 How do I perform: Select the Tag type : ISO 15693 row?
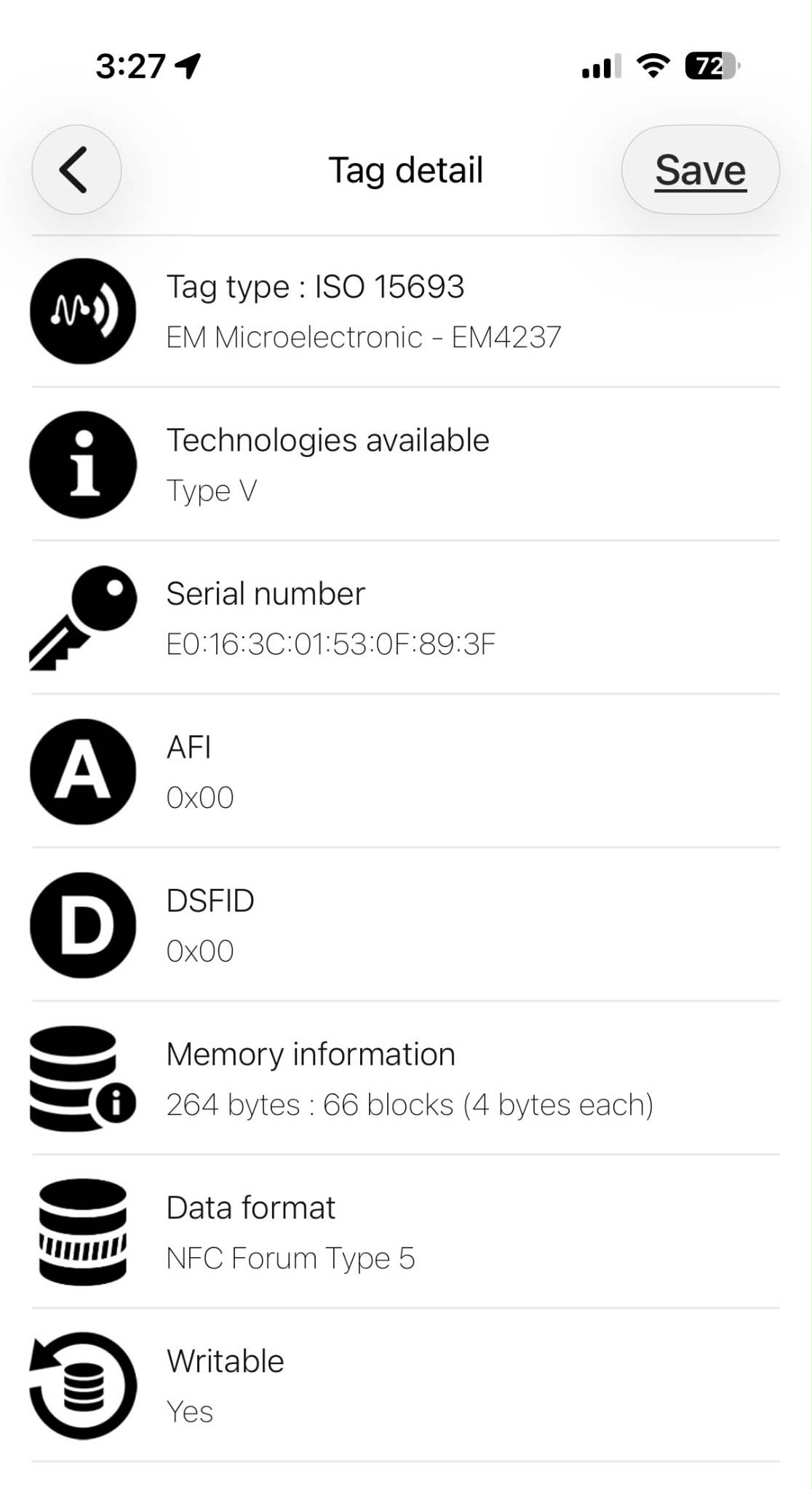pos(406,311)
